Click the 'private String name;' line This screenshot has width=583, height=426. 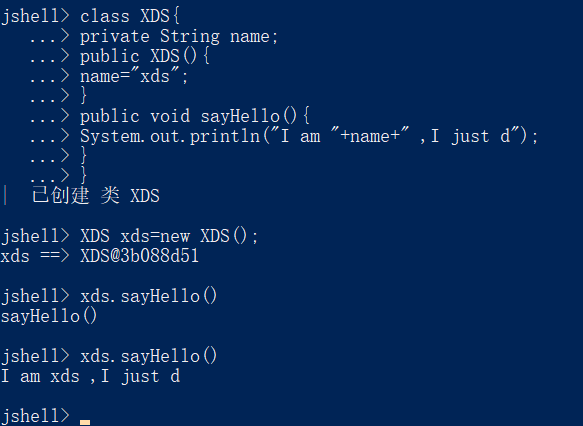pyautogui.click(x=179, y=36)
